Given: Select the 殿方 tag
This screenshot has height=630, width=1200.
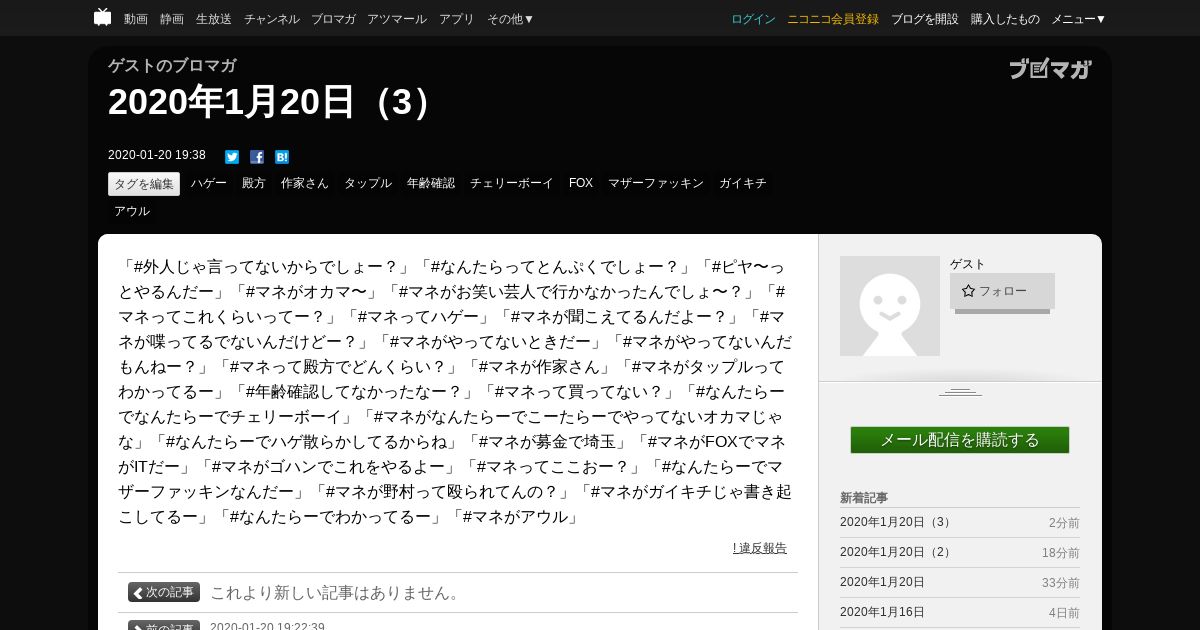Looking at the screenshot, I should tap(254, 184).
